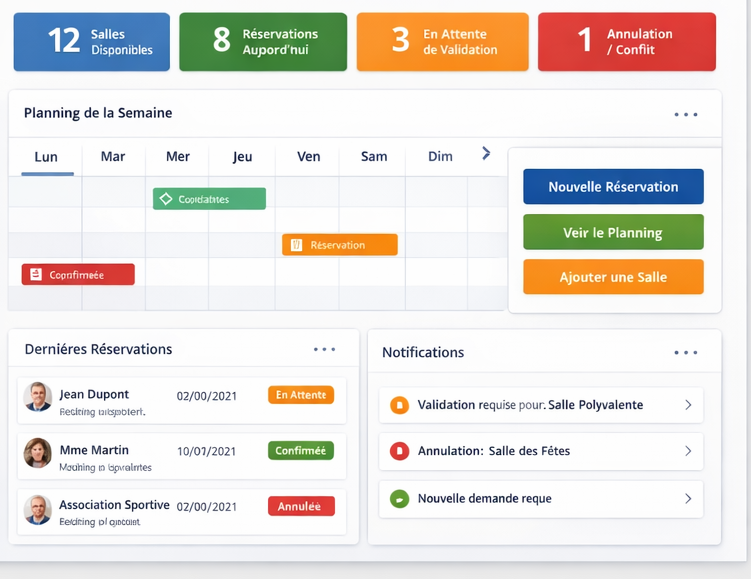Viewport: 751px width, 579px height.
Task: Expand Salle Polyvalente validation notification chevron
Action: (x=688, y=405)
